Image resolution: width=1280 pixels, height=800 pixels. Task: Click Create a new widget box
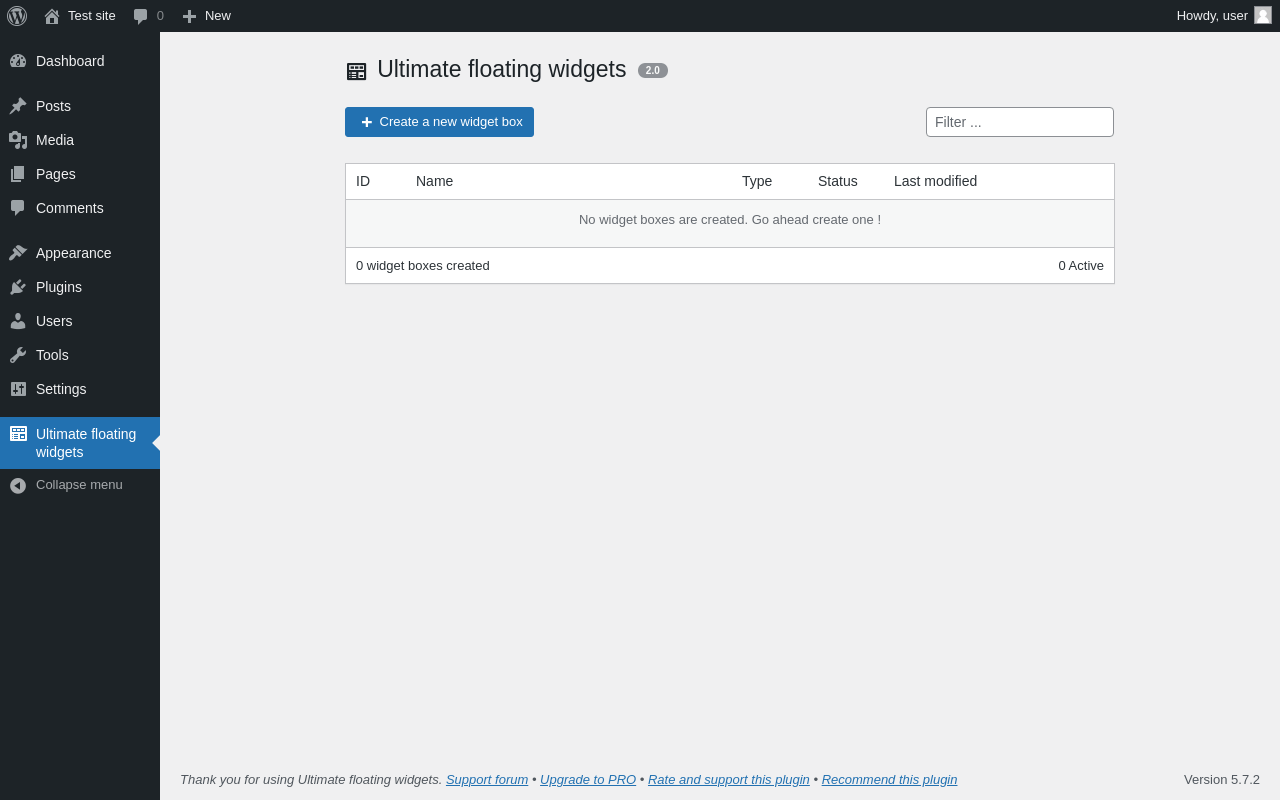[x=439, y=121]
